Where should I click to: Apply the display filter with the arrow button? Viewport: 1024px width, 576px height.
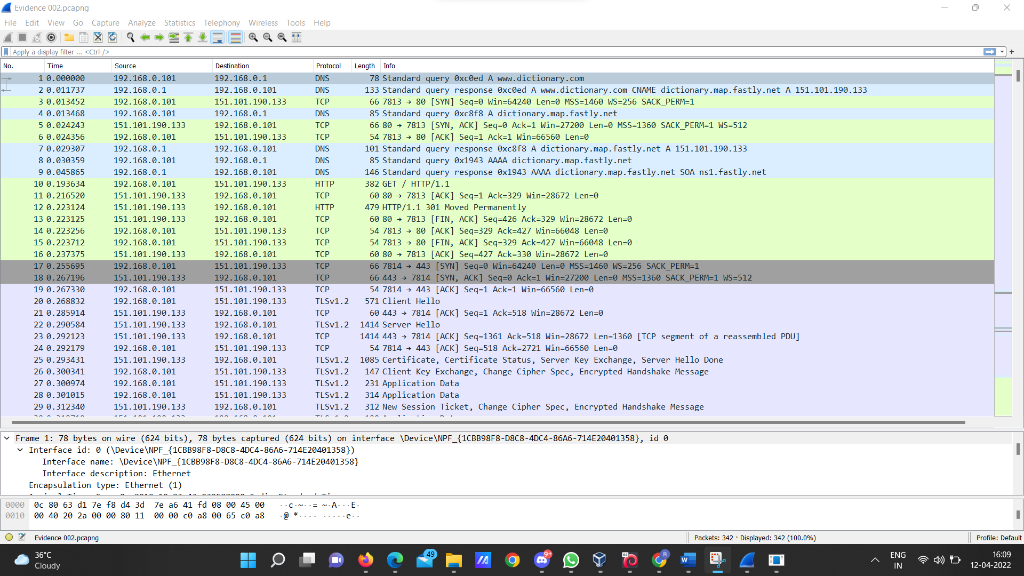[x=988, y=51]
